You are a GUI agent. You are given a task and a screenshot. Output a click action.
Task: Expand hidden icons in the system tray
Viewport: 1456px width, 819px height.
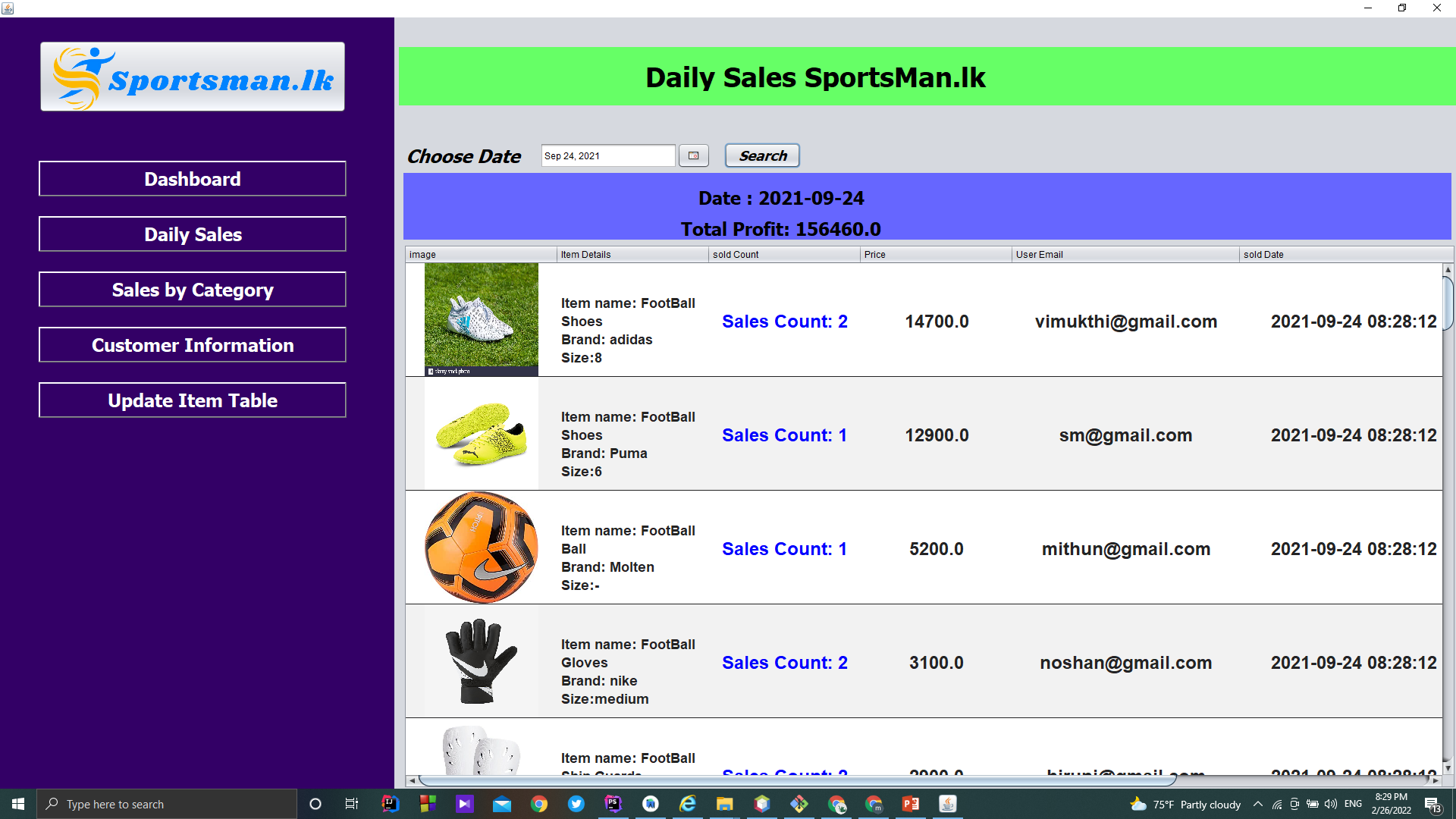coord(1257,805)
